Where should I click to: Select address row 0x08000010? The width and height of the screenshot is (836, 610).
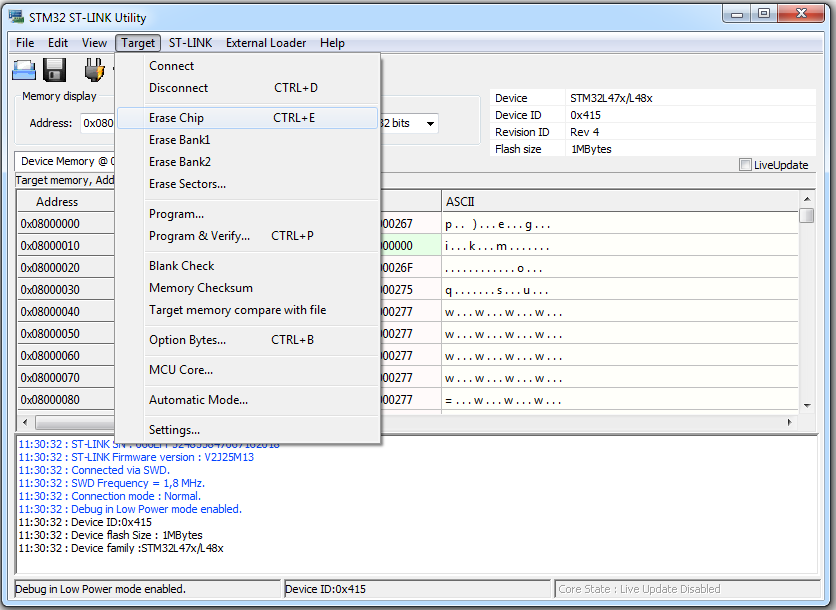(65, 245)
